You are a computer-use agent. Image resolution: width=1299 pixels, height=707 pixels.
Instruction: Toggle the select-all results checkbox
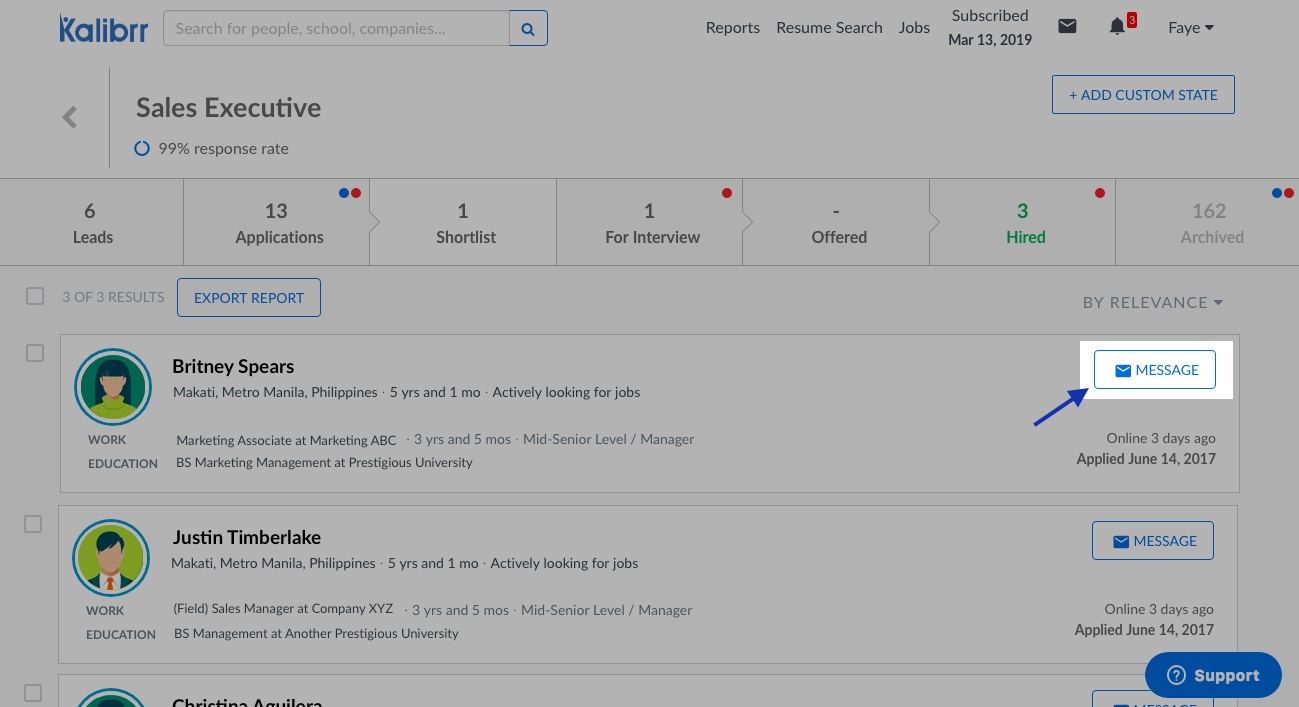(x=35, y=296)
